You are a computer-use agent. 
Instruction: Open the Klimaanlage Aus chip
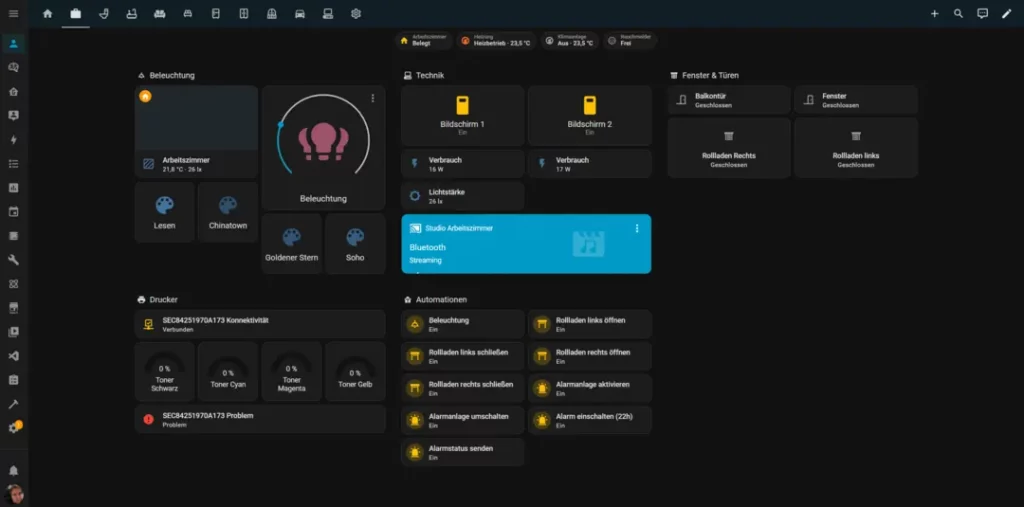[569, 41]
